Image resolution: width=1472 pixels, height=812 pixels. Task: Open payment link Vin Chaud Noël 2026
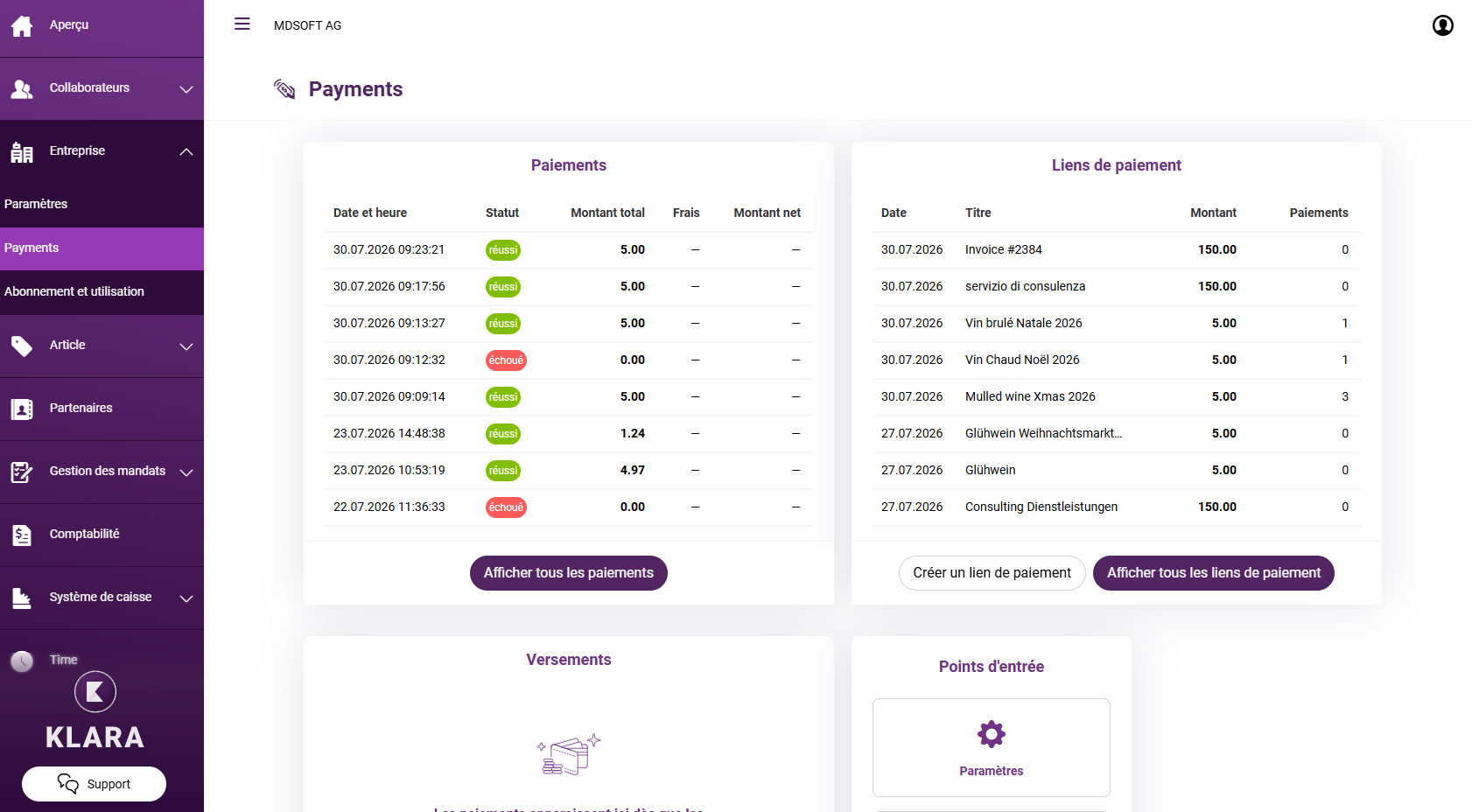point(1117,360)
